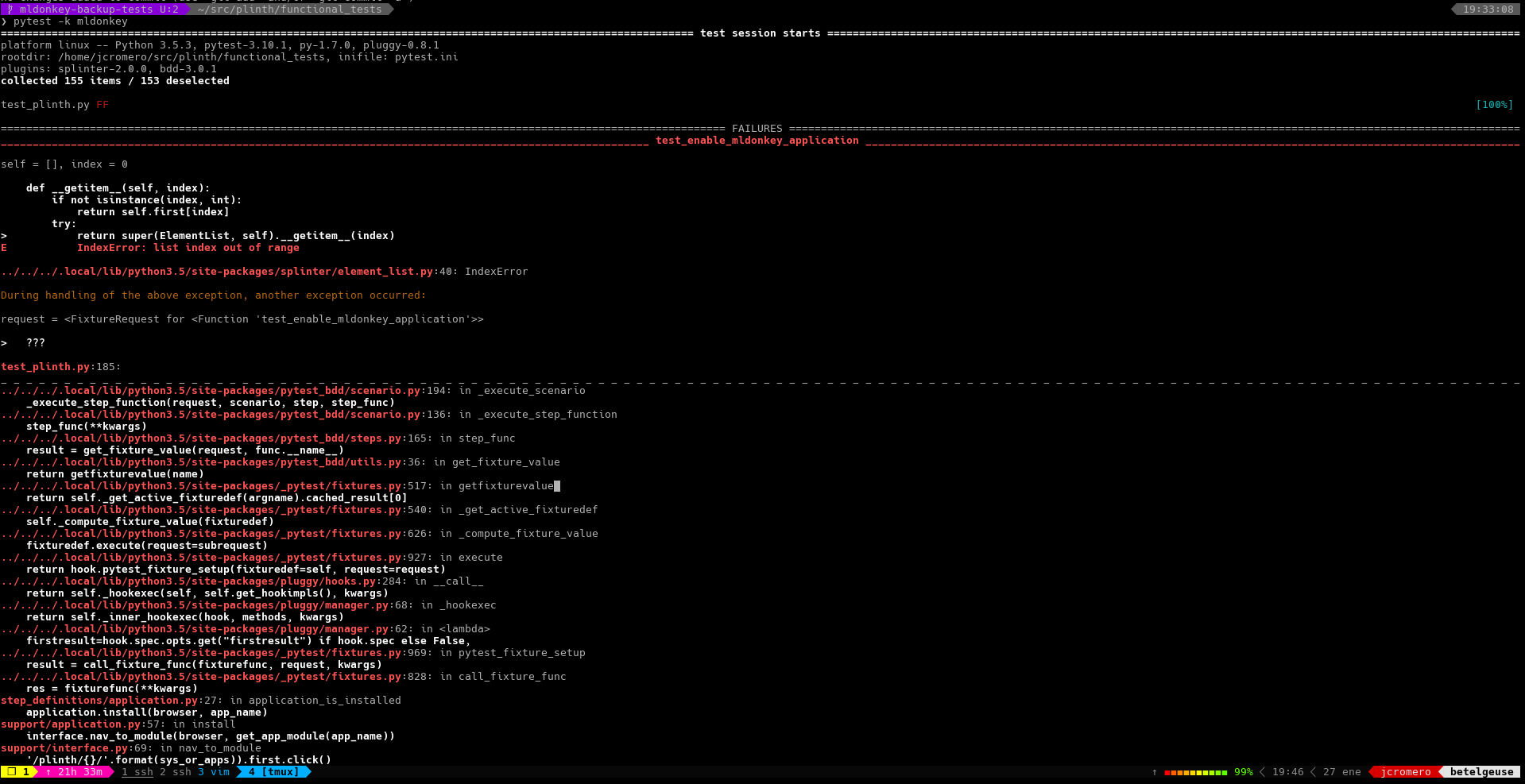Click 'def __getitem__(self, index):' line
The height and width of the screenshot is (784, 1525).
click(x=118, y=188)
